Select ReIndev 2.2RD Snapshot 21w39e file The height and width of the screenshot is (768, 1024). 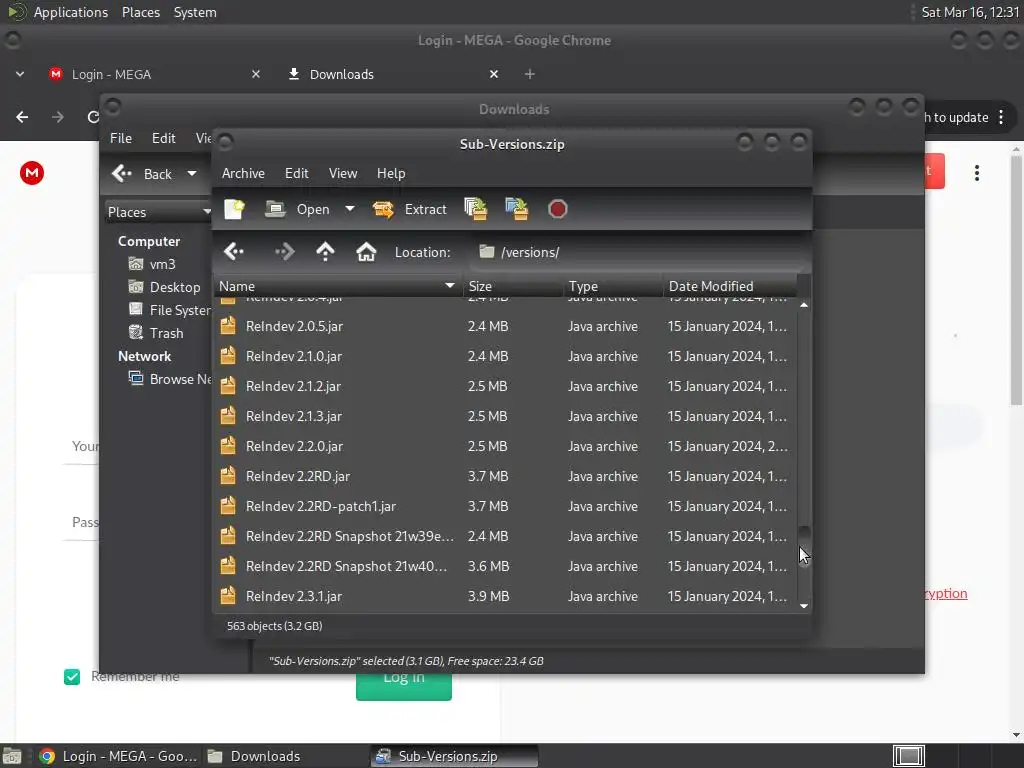point(505,536)
